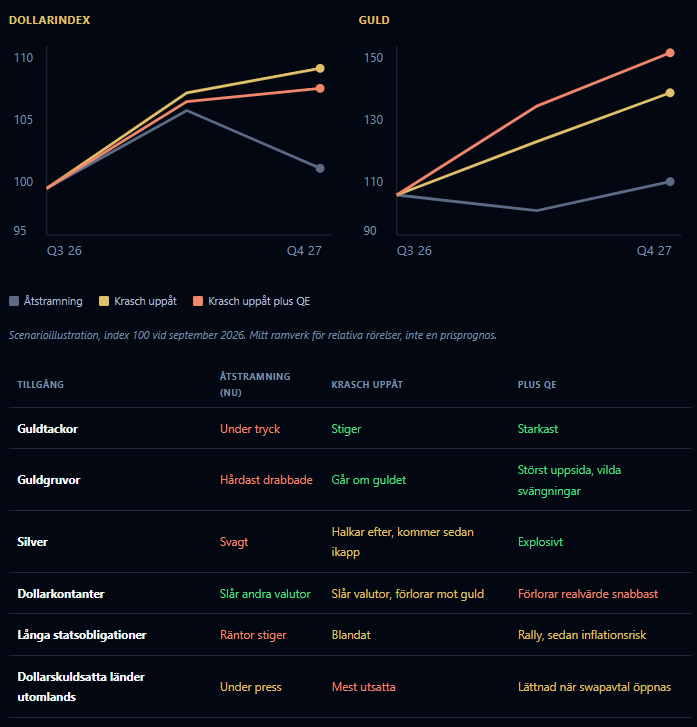The width and height of the screenshot is (697, 727).
Task: Click the Krasch uppåt plus QE legend swatch
Action: (198, 301)
